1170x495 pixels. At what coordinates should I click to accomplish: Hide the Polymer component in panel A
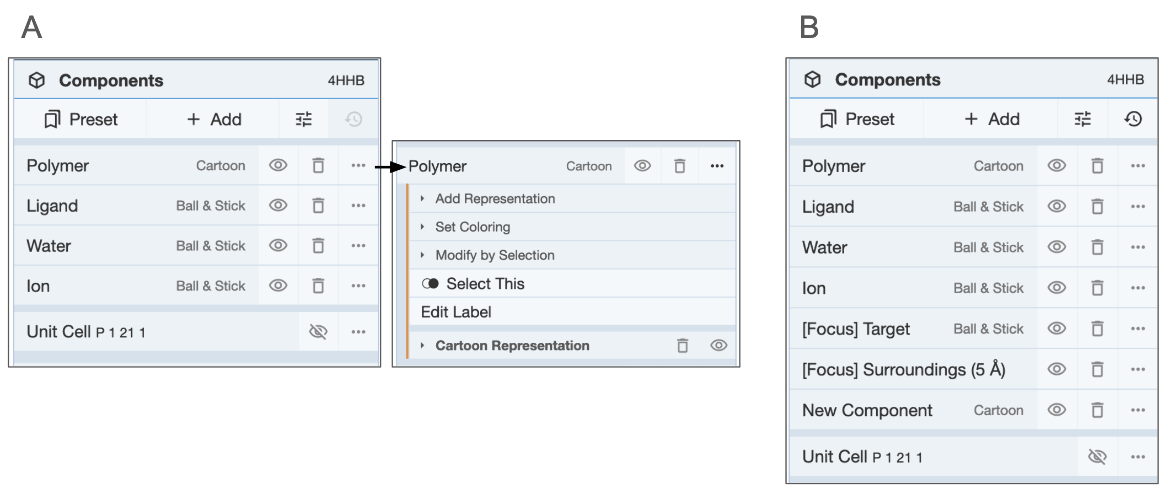point(278,165)
